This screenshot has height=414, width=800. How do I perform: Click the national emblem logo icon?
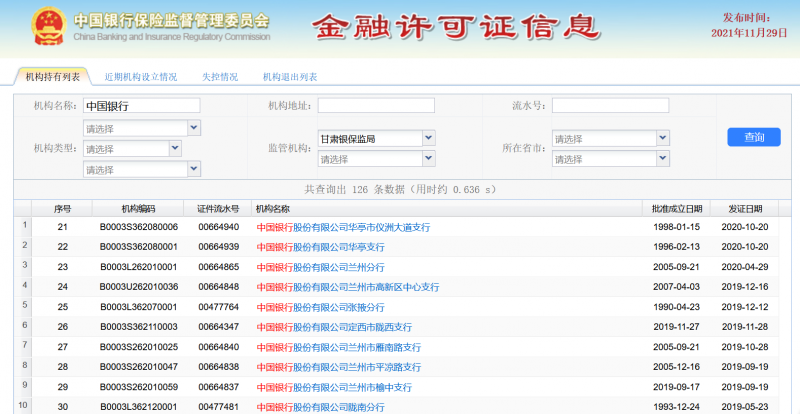[49, 26]
